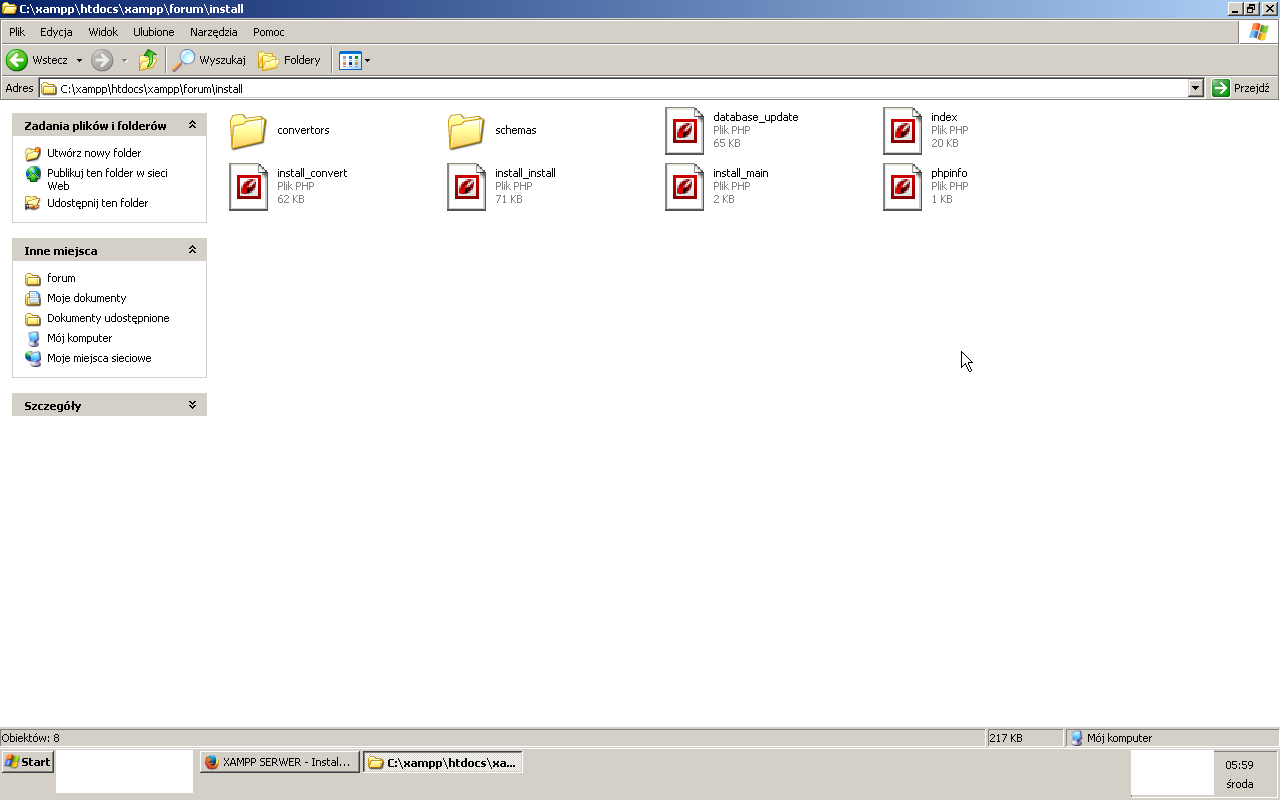Collapse the Zadania plików i folderów panel
Viewport: 1280px width, 800px height.
192,125
